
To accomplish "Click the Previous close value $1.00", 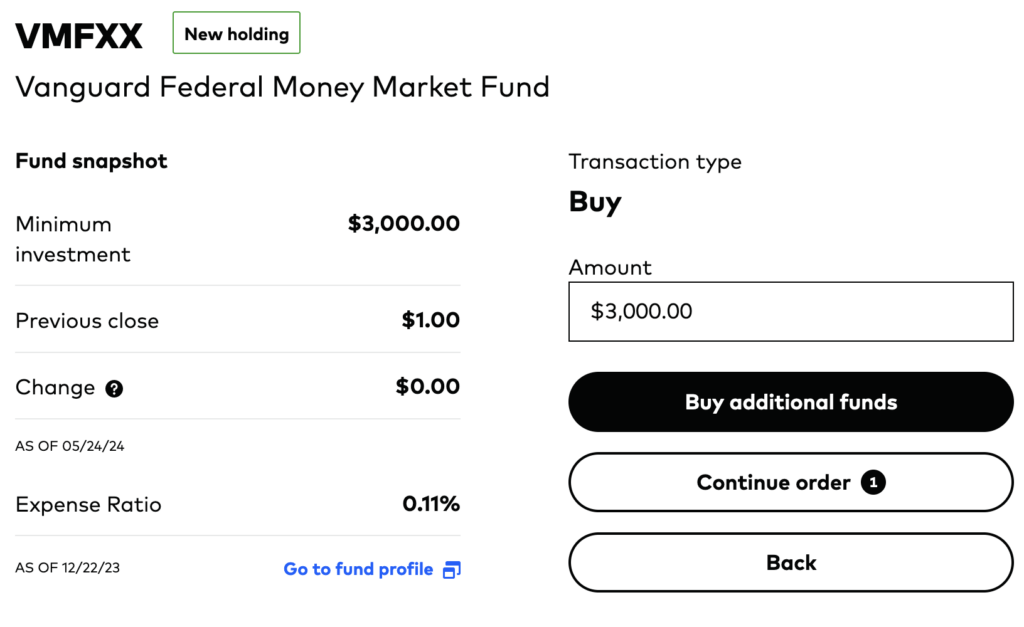I will pyautogui.click(x=430, y=321).
